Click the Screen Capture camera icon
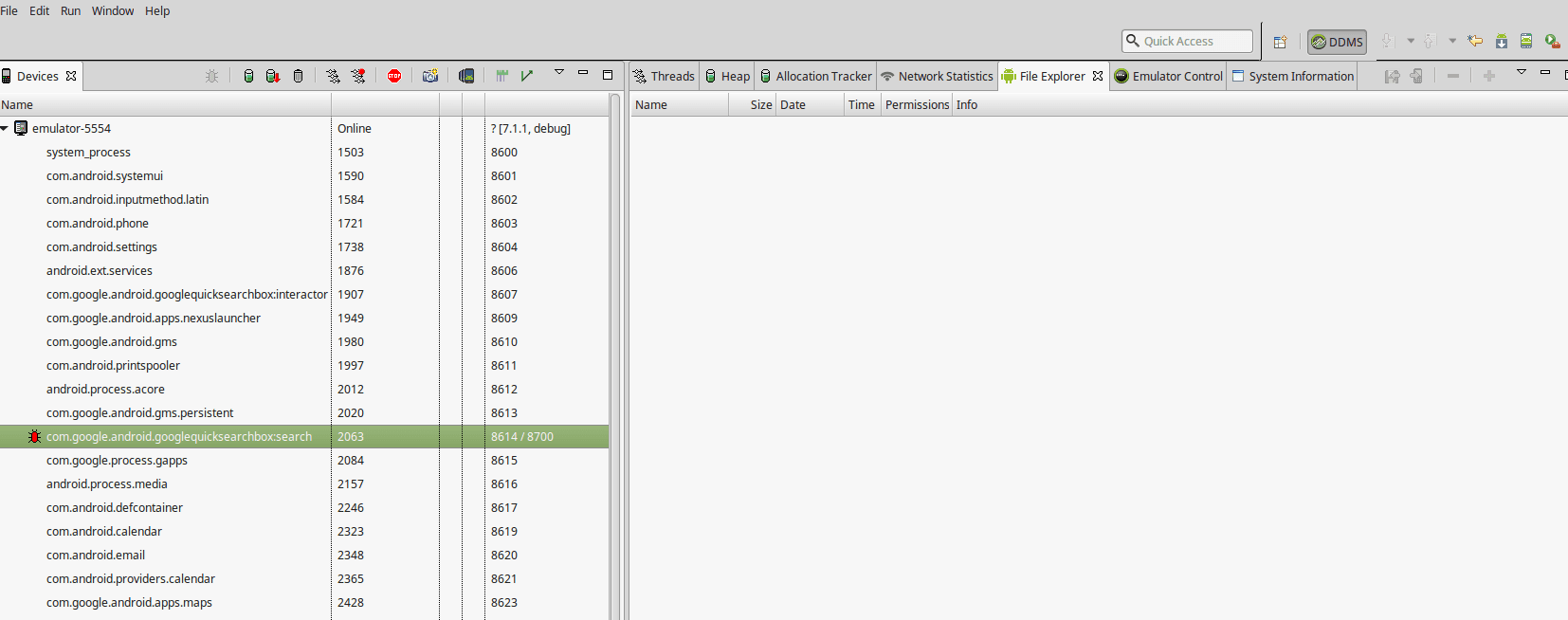The height and width of the screenshot is (620, 1568). (x=430, y=76)
